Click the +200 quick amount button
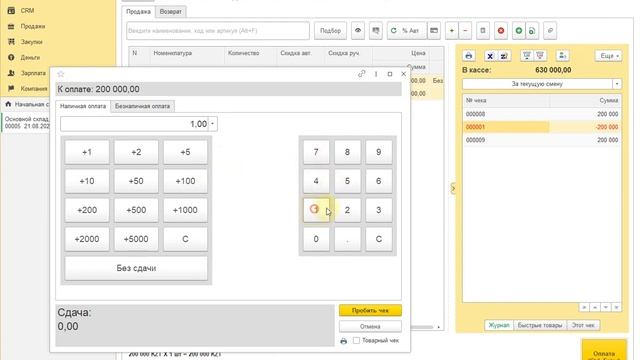 point(87,210)
